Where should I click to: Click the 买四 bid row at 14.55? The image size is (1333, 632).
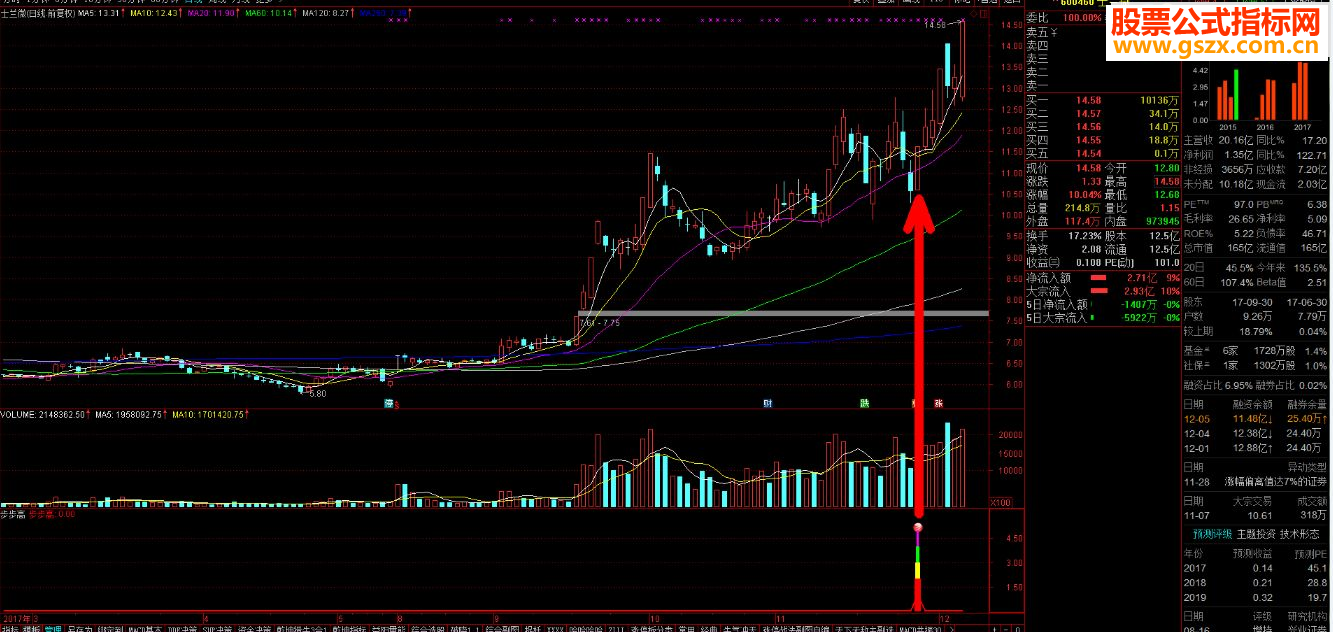(1103, 140)
